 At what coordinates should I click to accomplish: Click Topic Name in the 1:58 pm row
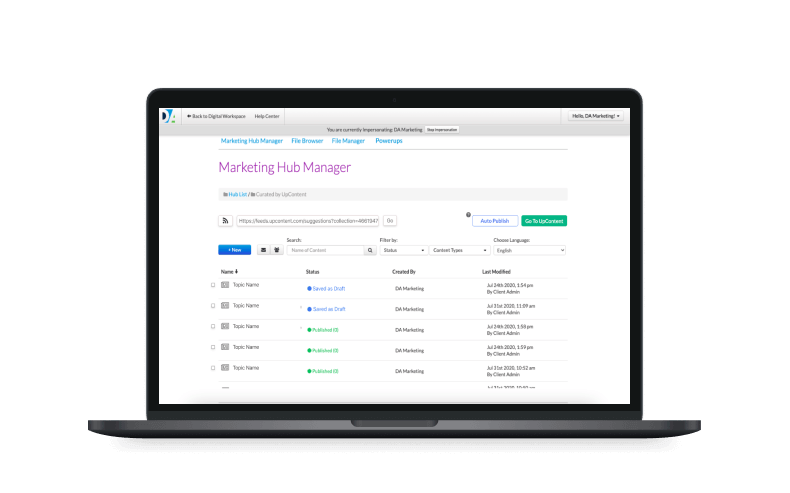tap(246, 326)
